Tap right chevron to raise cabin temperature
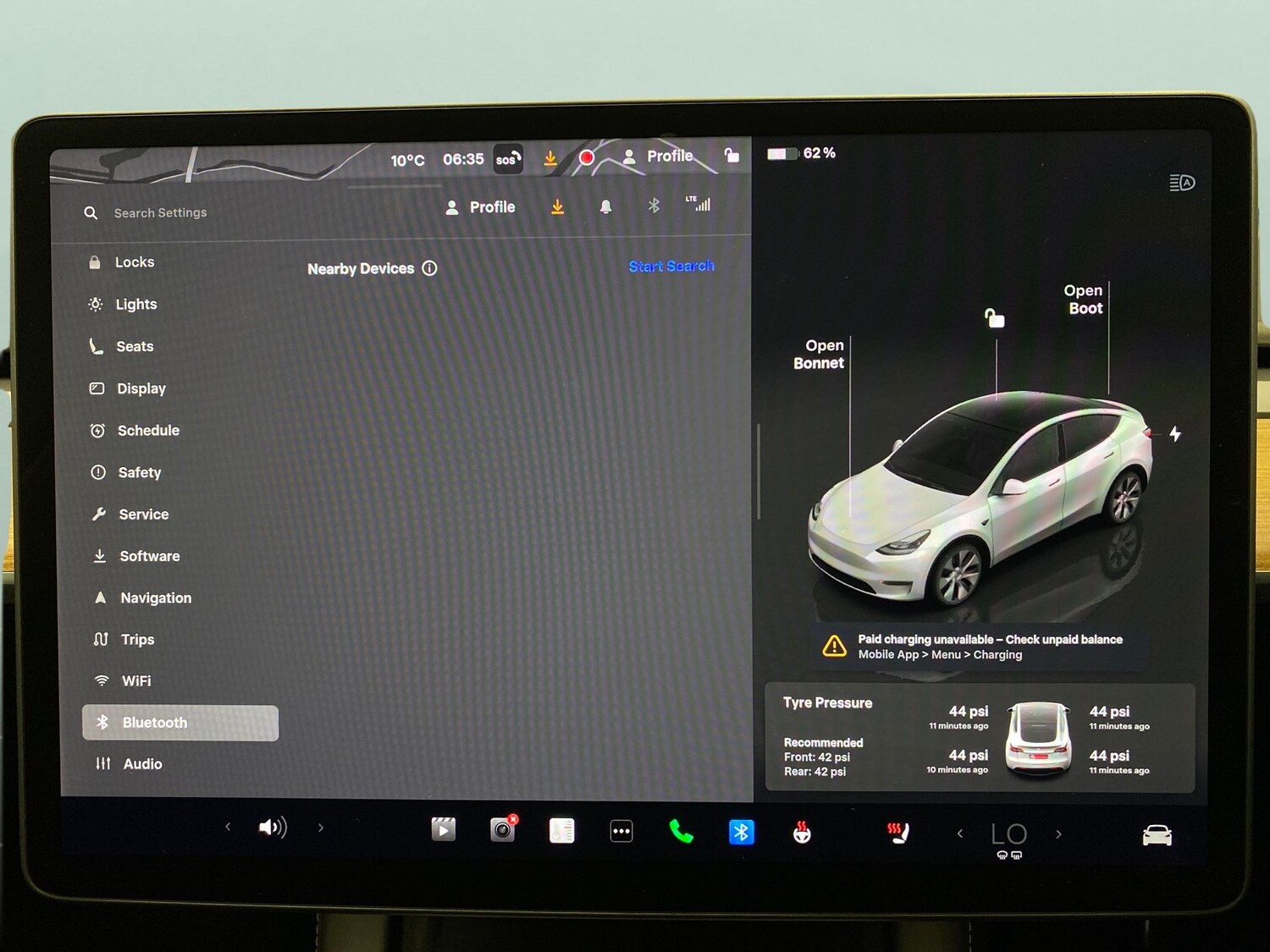1270x952 pixels. coord(1058,834)
